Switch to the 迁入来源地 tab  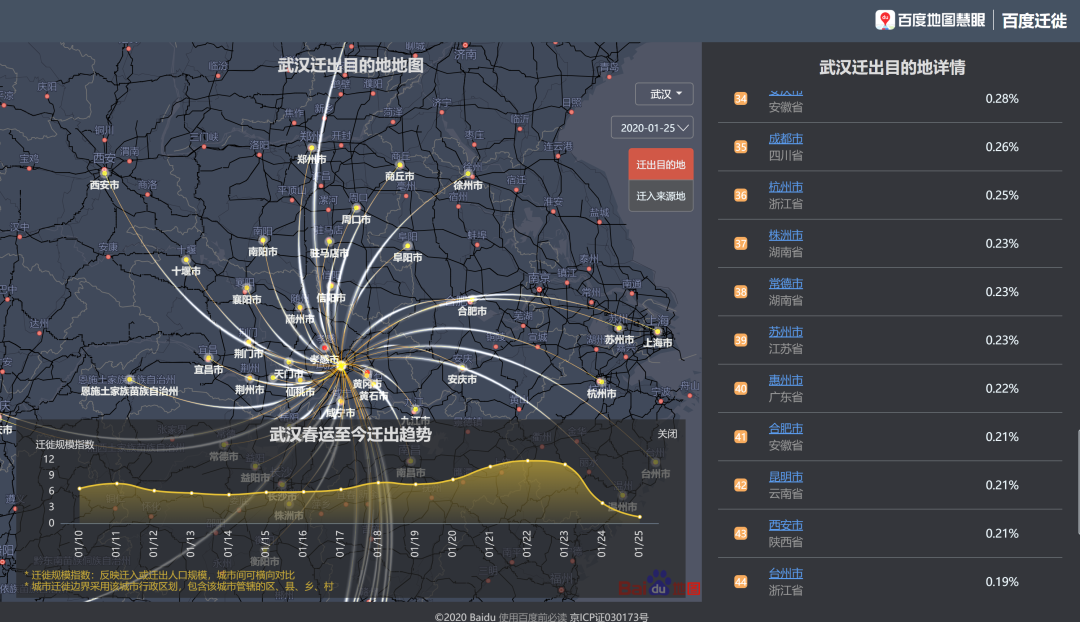pyautogui.click(x=661, y=196)
